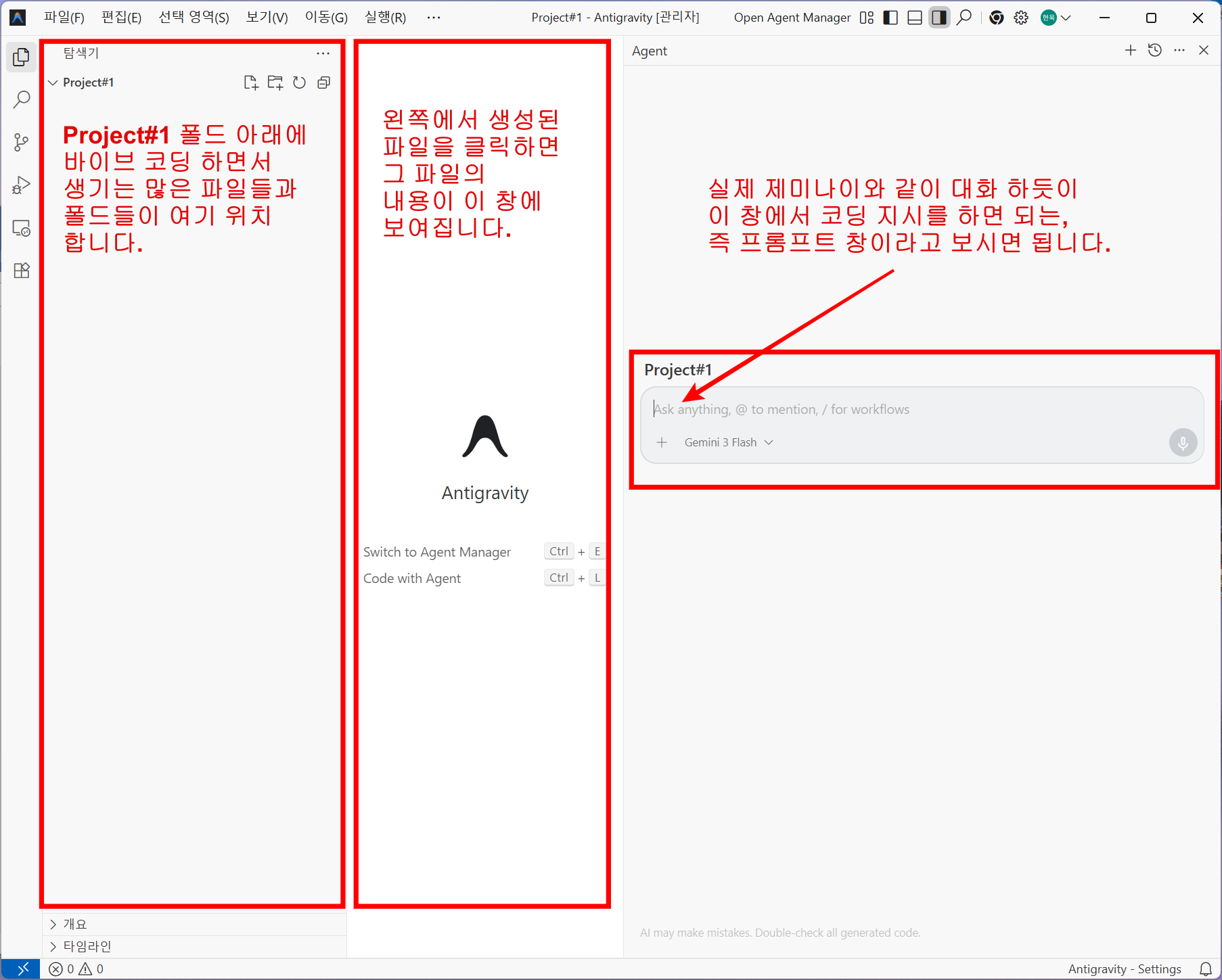The width and height of the screenshot is (1222, 980).
Task: Open Agent panel more options
Action: (x=1179, y=50)
